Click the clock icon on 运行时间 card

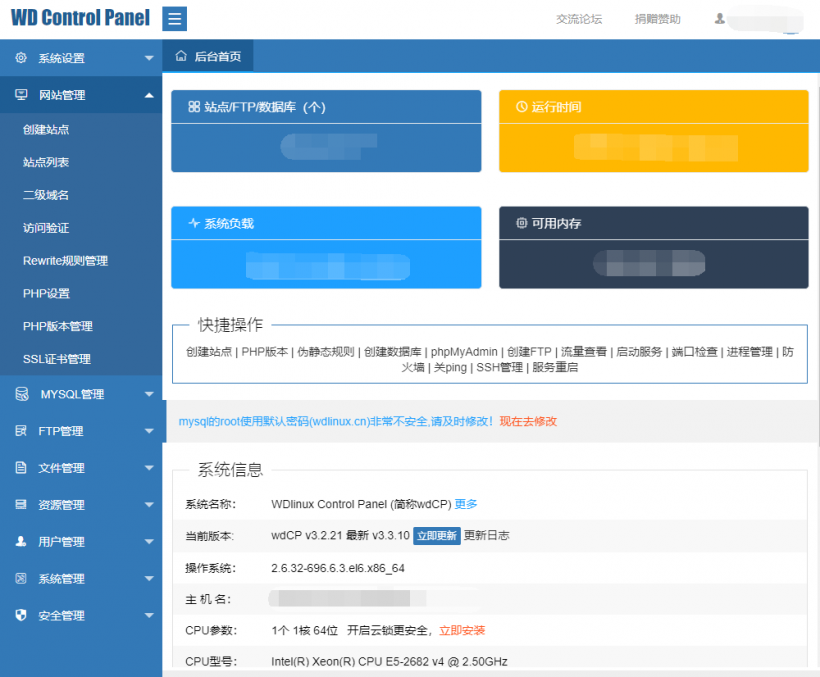point(521,107)
